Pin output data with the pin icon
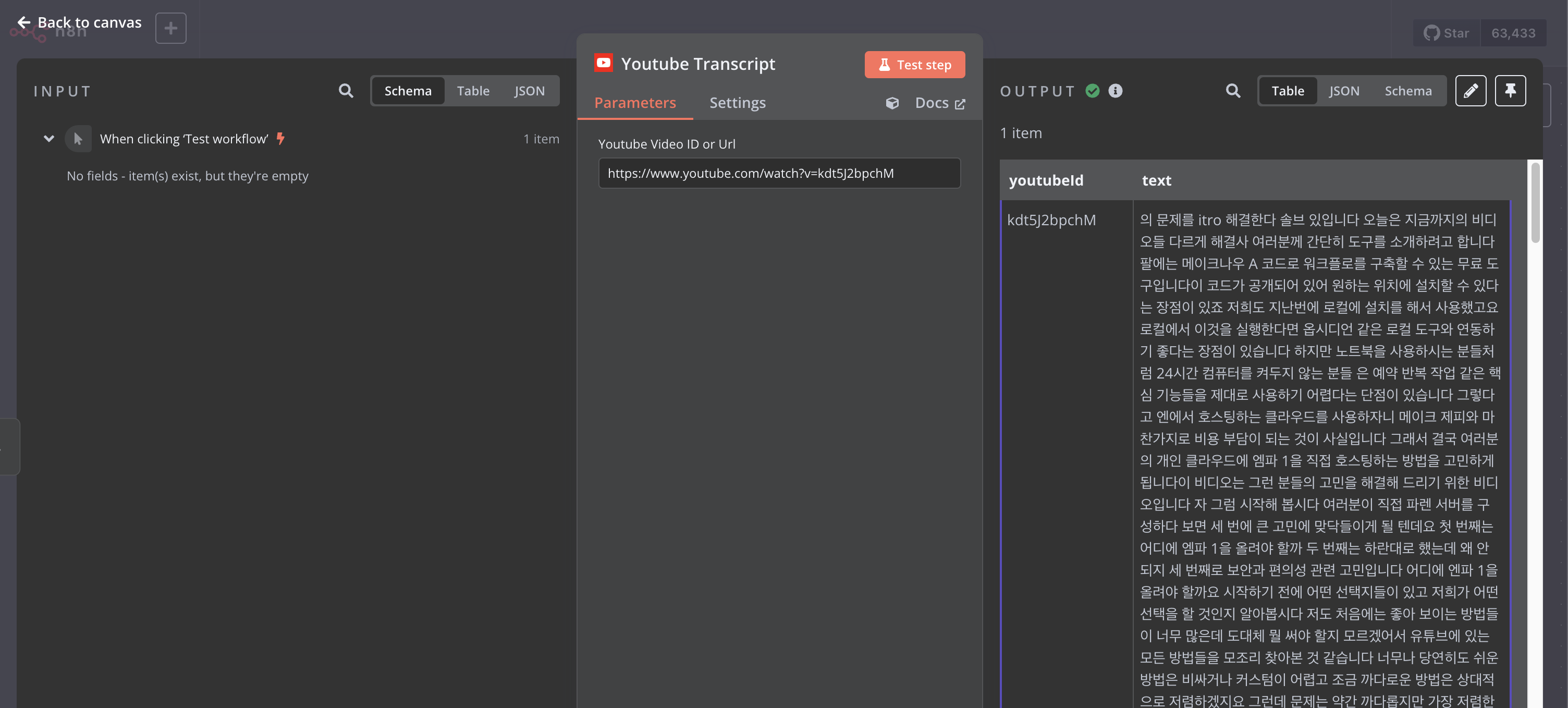 (x=1510, y=91)
